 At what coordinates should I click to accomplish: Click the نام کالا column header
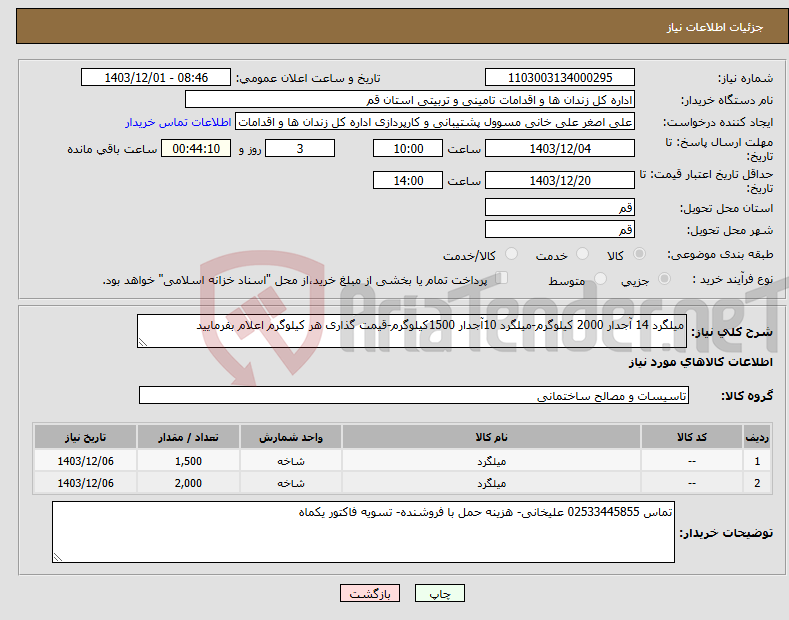pos(491,437)
